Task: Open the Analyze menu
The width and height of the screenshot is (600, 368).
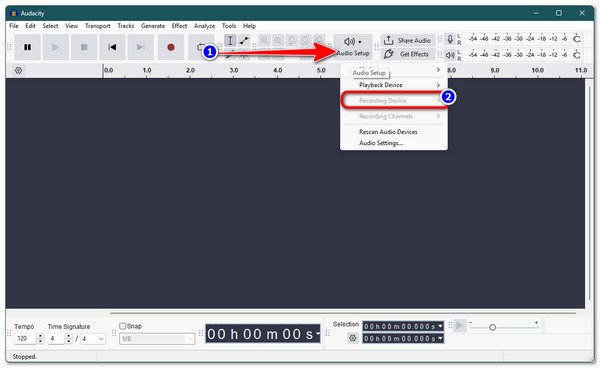Action: pyautogui.click(x=204, y=26)
